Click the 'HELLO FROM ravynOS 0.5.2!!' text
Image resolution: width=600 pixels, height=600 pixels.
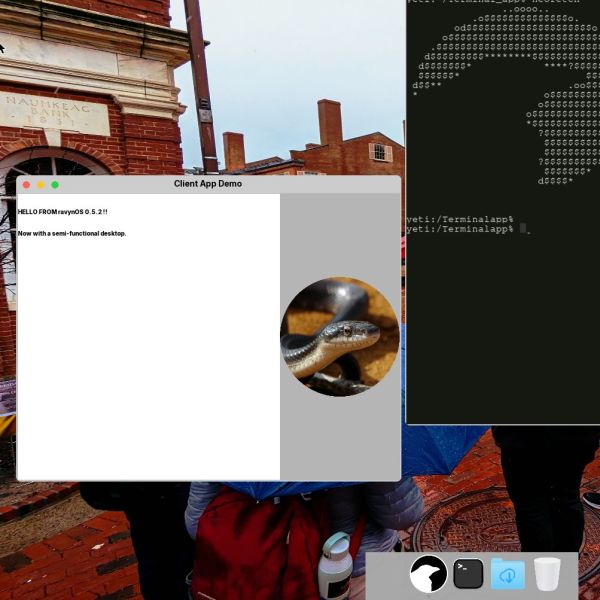(x=62, y=212)
